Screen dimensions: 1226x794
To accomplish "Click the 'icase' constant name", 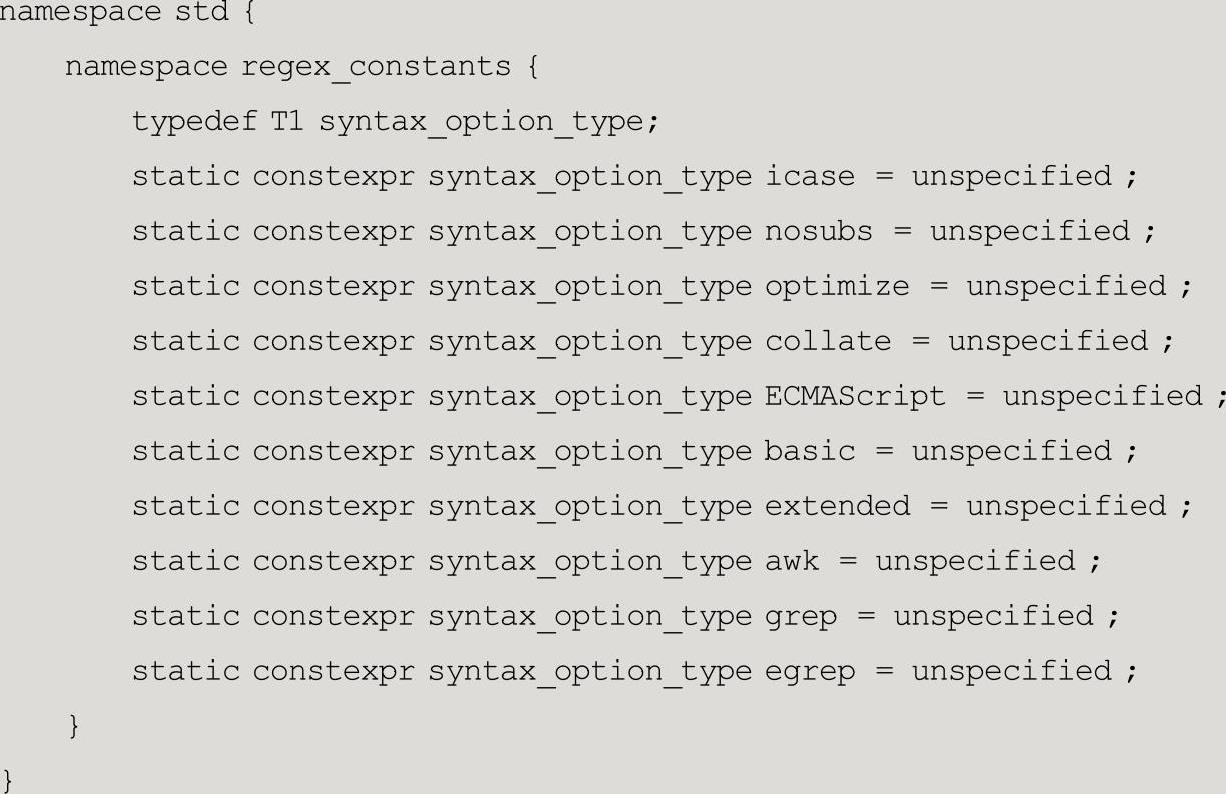I will click(x=810, y=176).
